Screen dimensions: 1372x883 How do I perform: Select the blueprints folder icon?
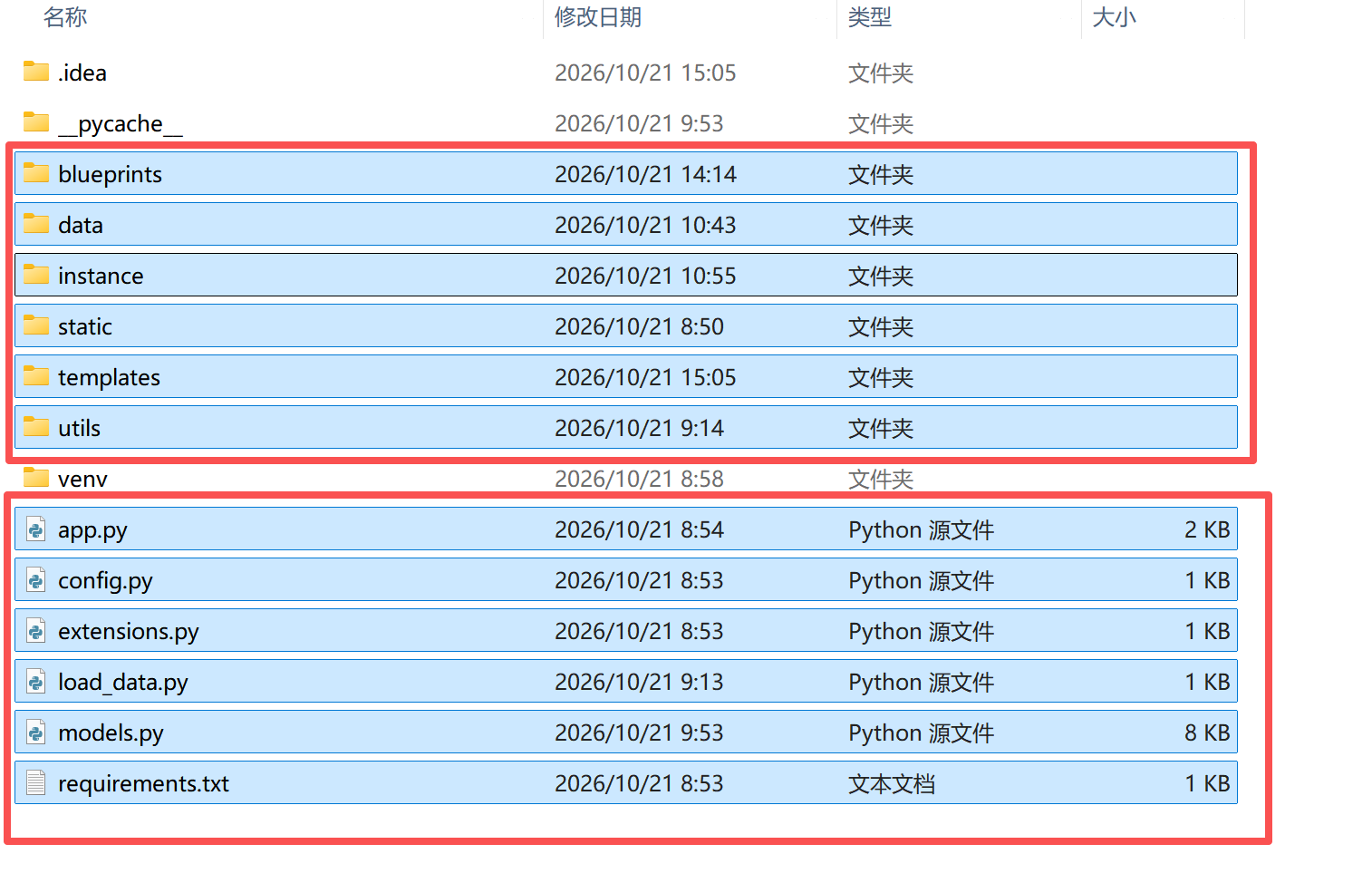36,173
